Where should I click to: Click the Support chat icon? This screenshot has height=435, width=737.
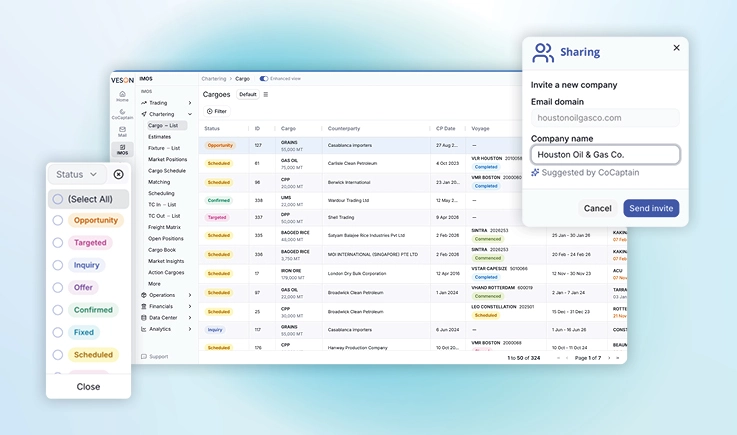click(x=144, y=356)
